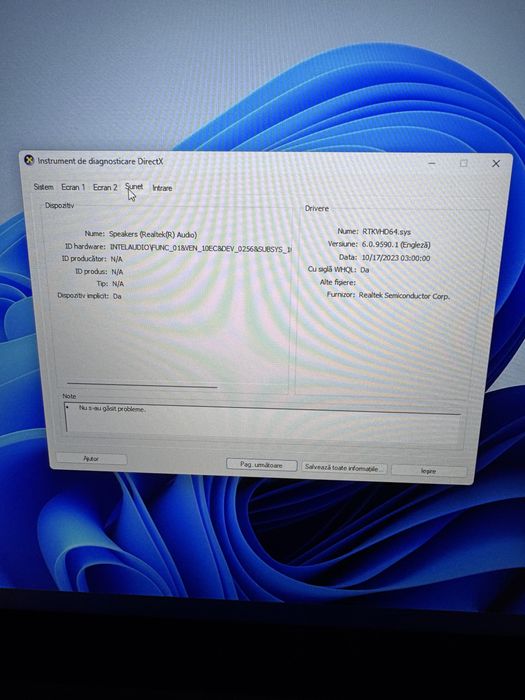This screenshot has height=700, width=525.
Task: Click the 'ID produs' label
Action: click(91, 271)
